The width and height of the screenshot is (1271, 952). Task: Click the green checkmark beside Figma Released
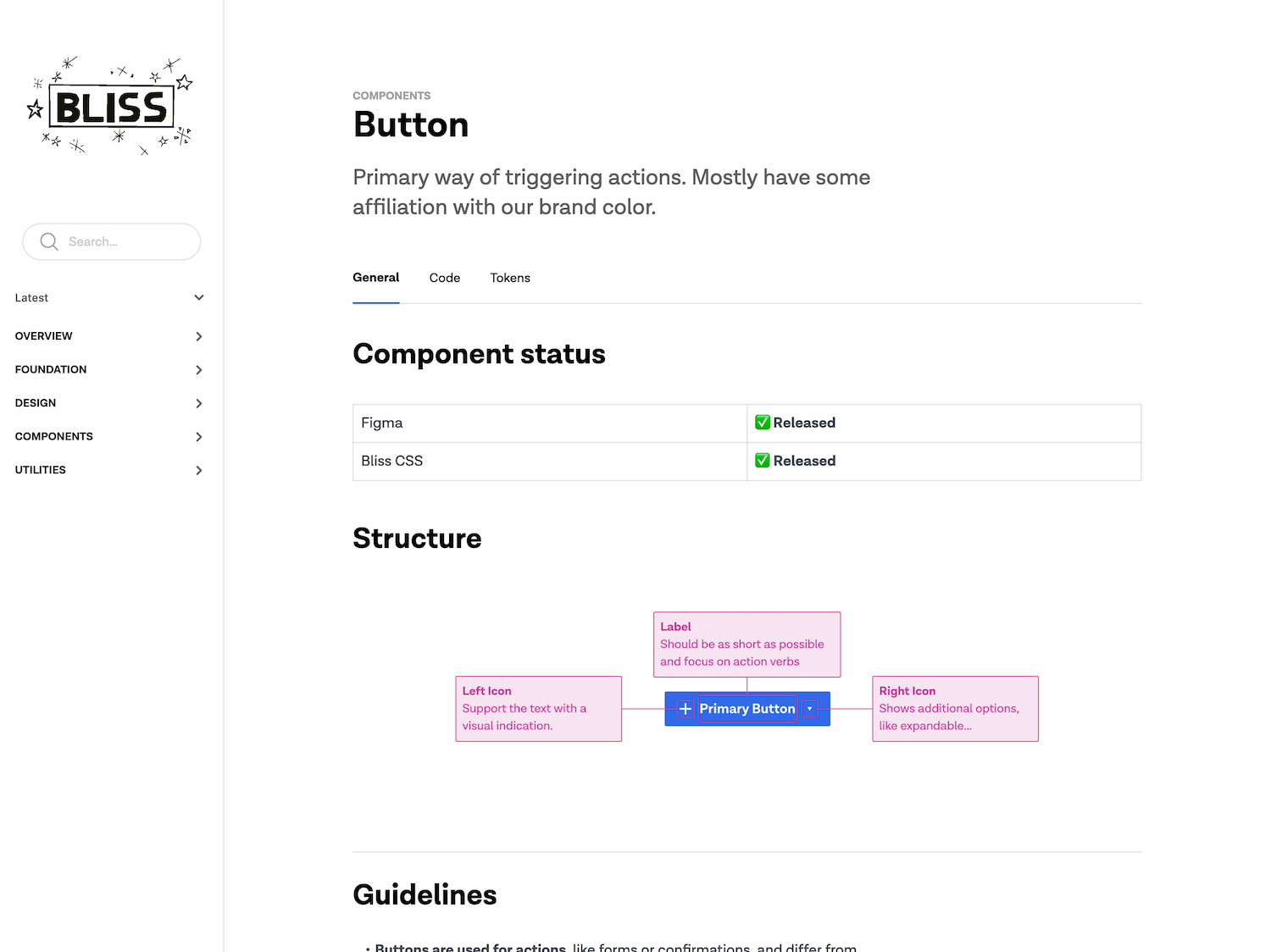click(x=763, y=423)
